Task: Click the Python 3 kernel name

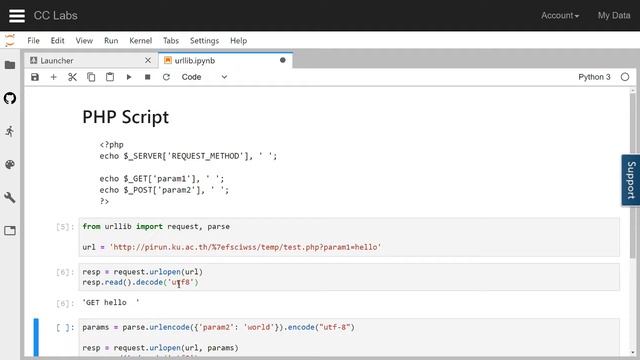Action: (594, 77)
